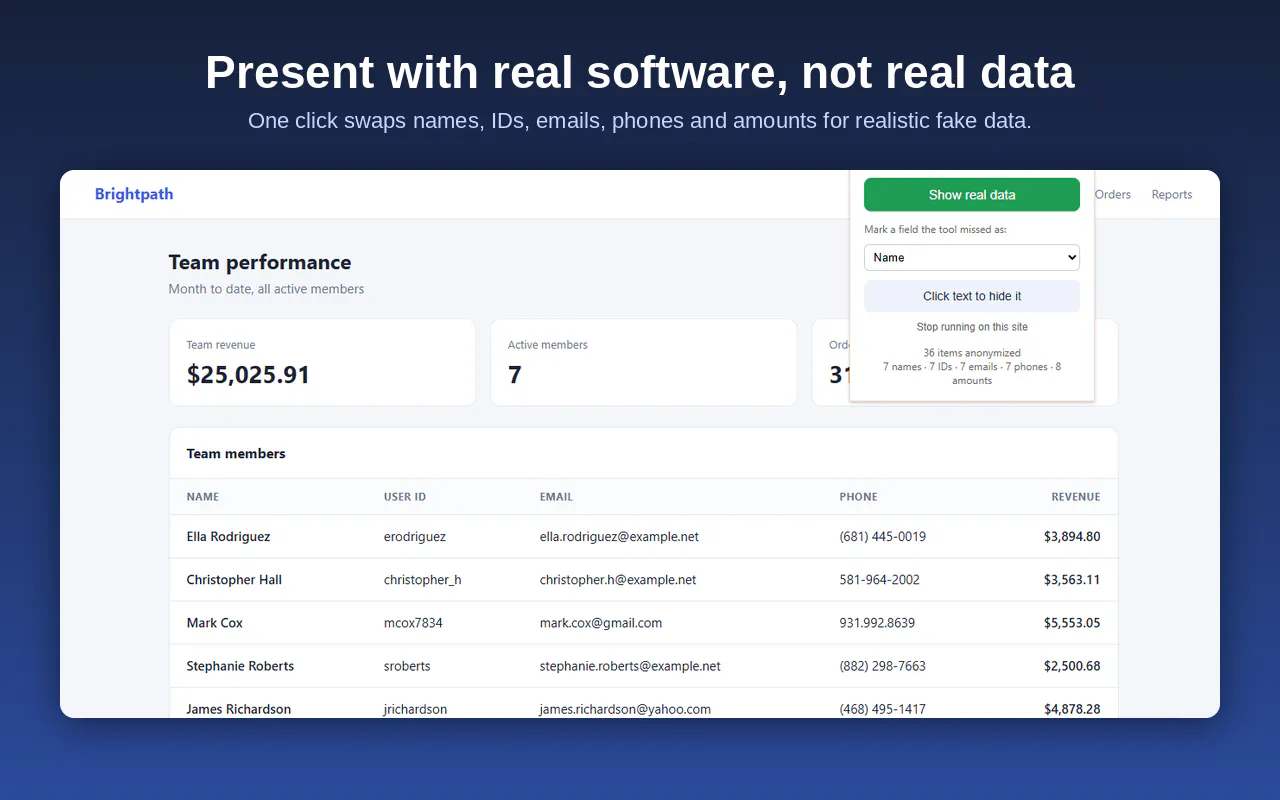This screenshot has width=1280, height=800.
Task: Open the Brightpath logo link
Action: tap(134, 194)
